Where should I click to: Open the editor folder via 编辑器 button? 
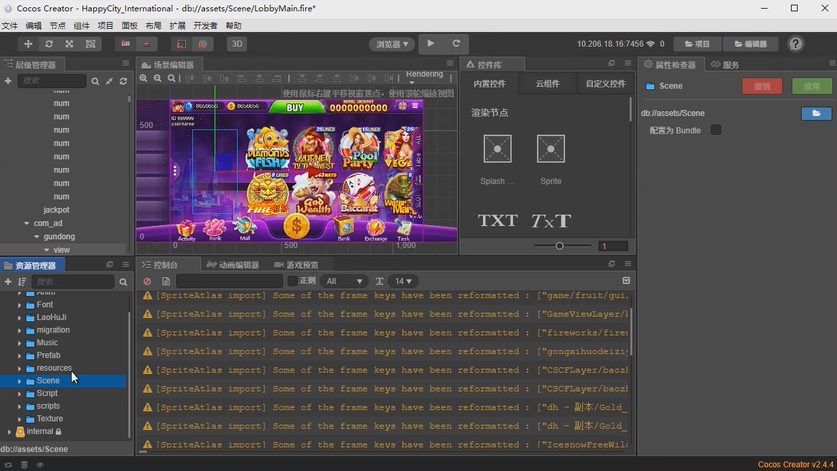tap(751, 44)
